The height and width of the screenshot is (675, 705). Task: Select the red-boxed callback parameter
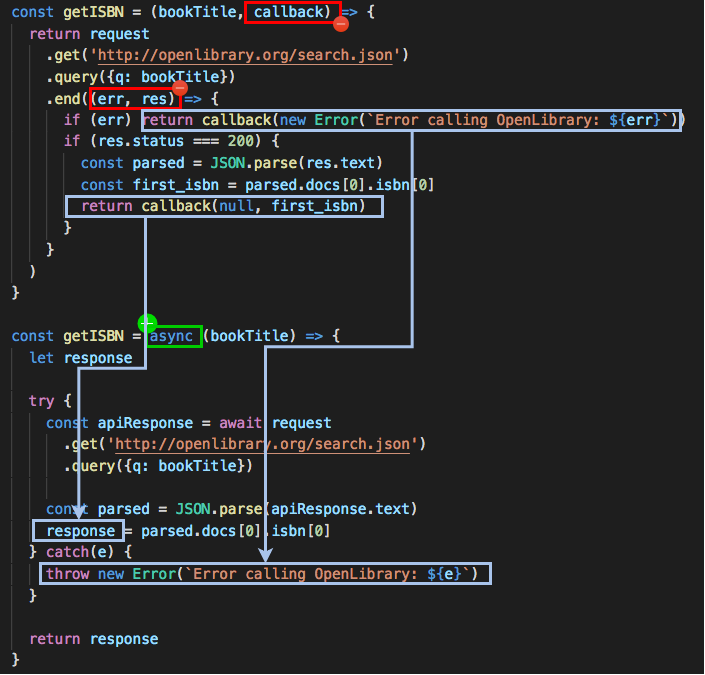tap(291, 13)
